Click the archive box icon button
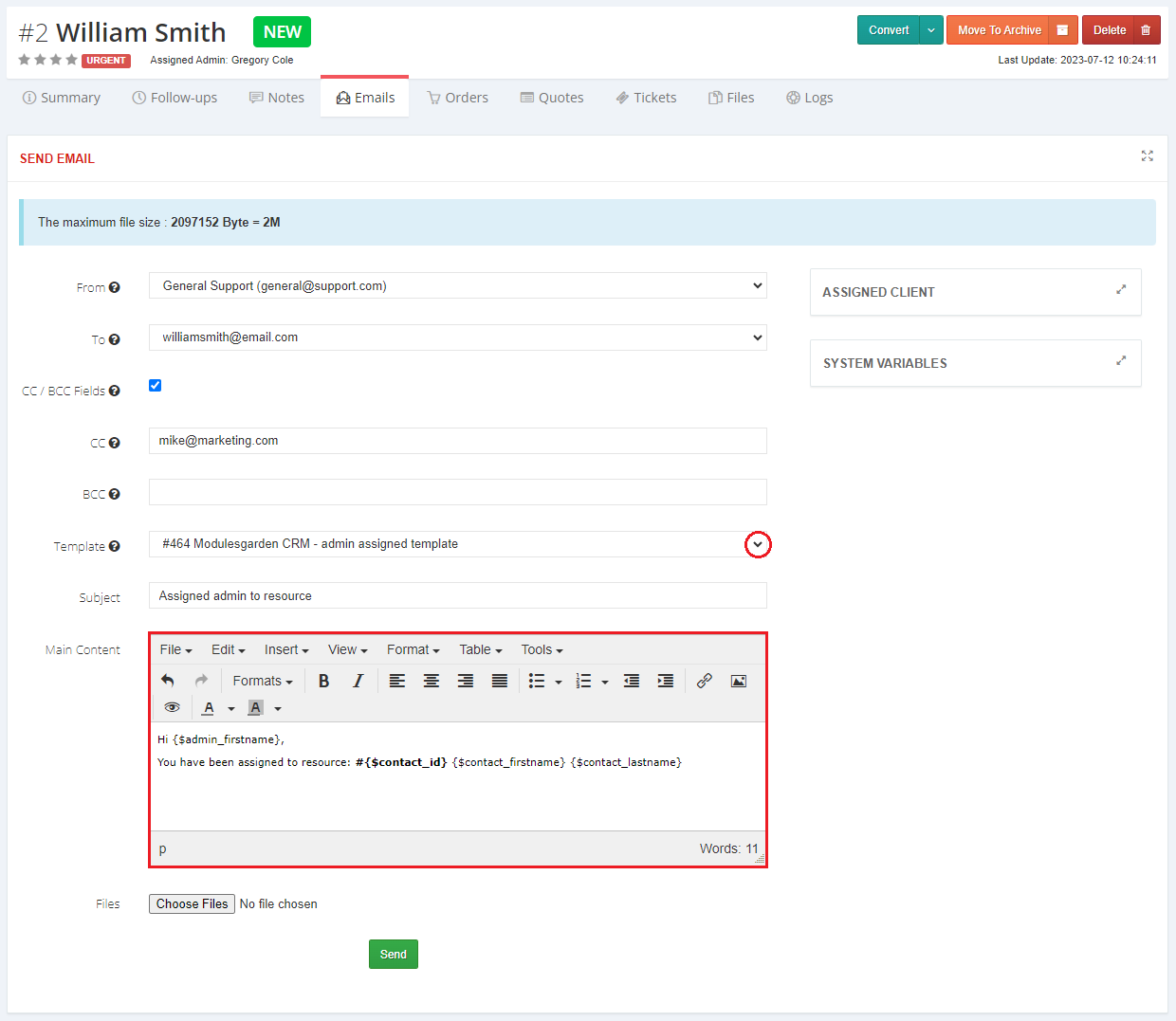The width and height of the screenshot is (1176, 1021). coord(1062,30)
